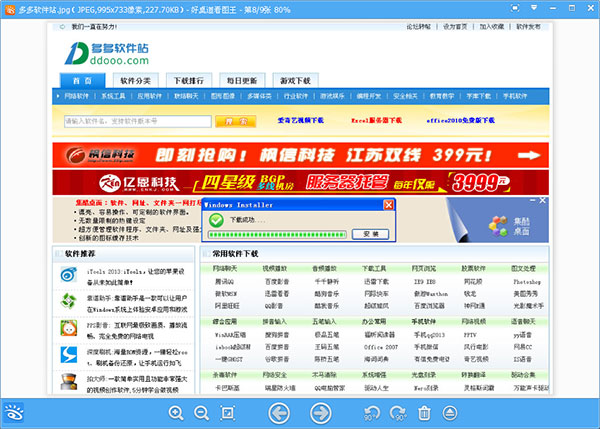Delete the image with the trash icon
Viewport: 600px width, 429px height.
point(424,413)
